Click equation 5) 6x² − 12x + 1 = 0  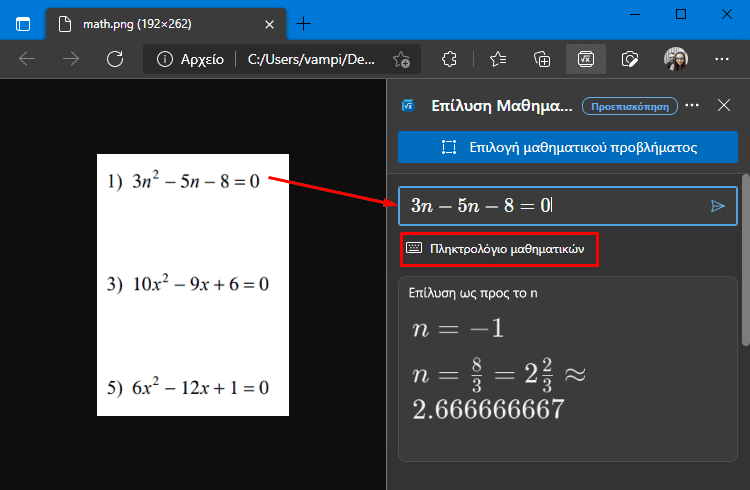pos(188,387)
